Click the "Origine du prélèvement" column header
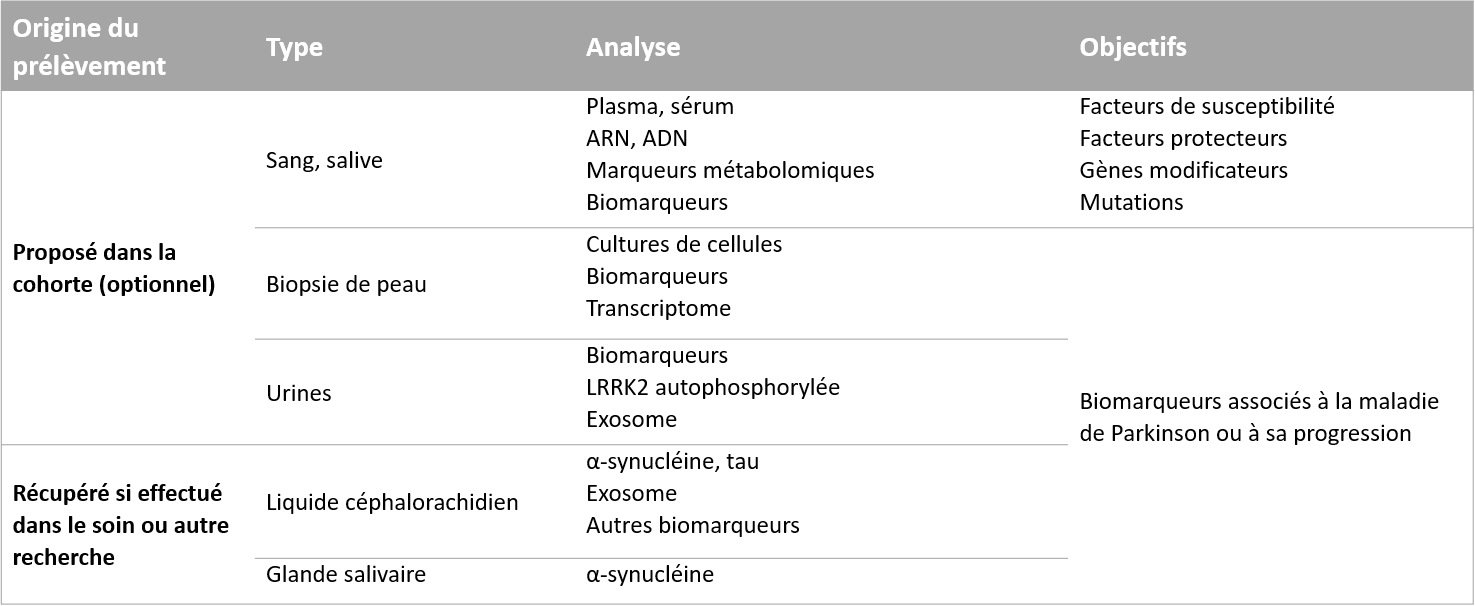 pos(89,47)
